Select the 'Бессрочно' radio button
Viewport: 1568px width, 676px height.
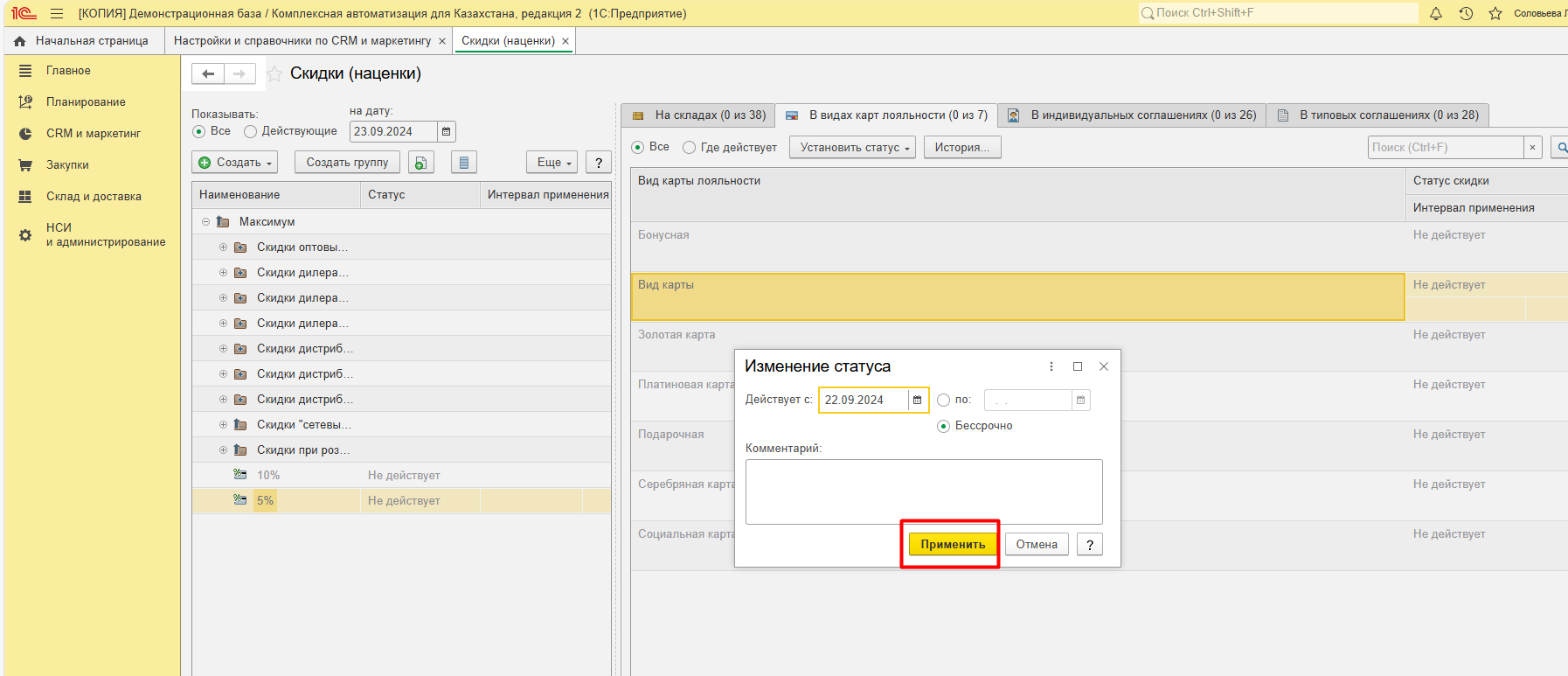point(943,426)
